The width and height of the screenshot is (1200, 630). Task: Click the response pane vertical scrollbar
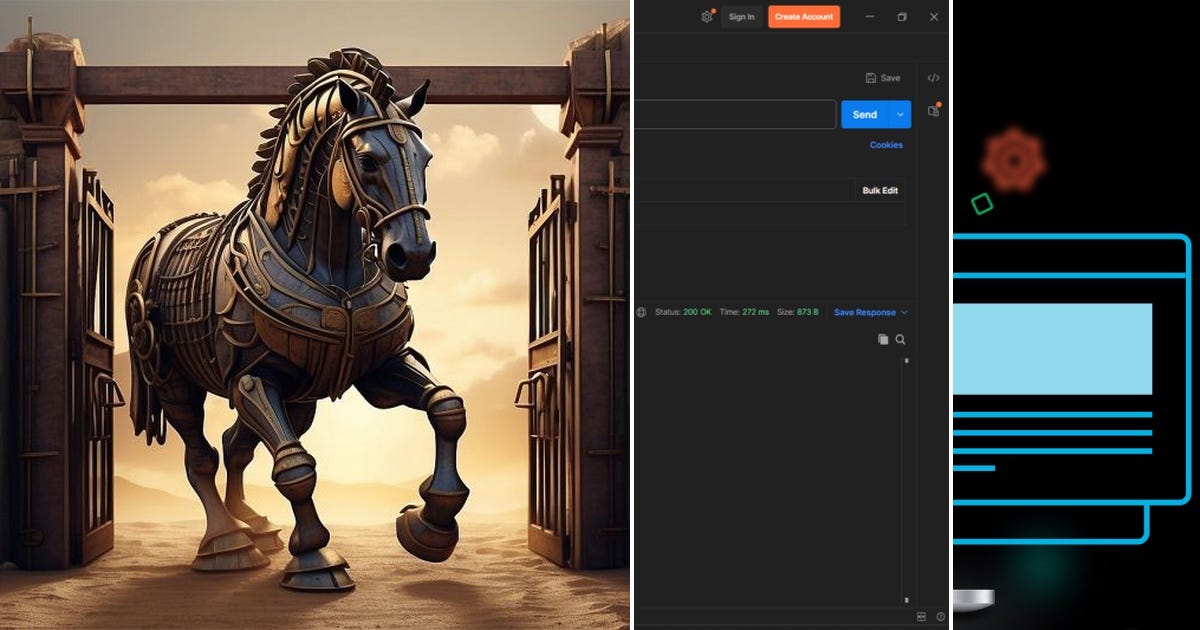907,480
